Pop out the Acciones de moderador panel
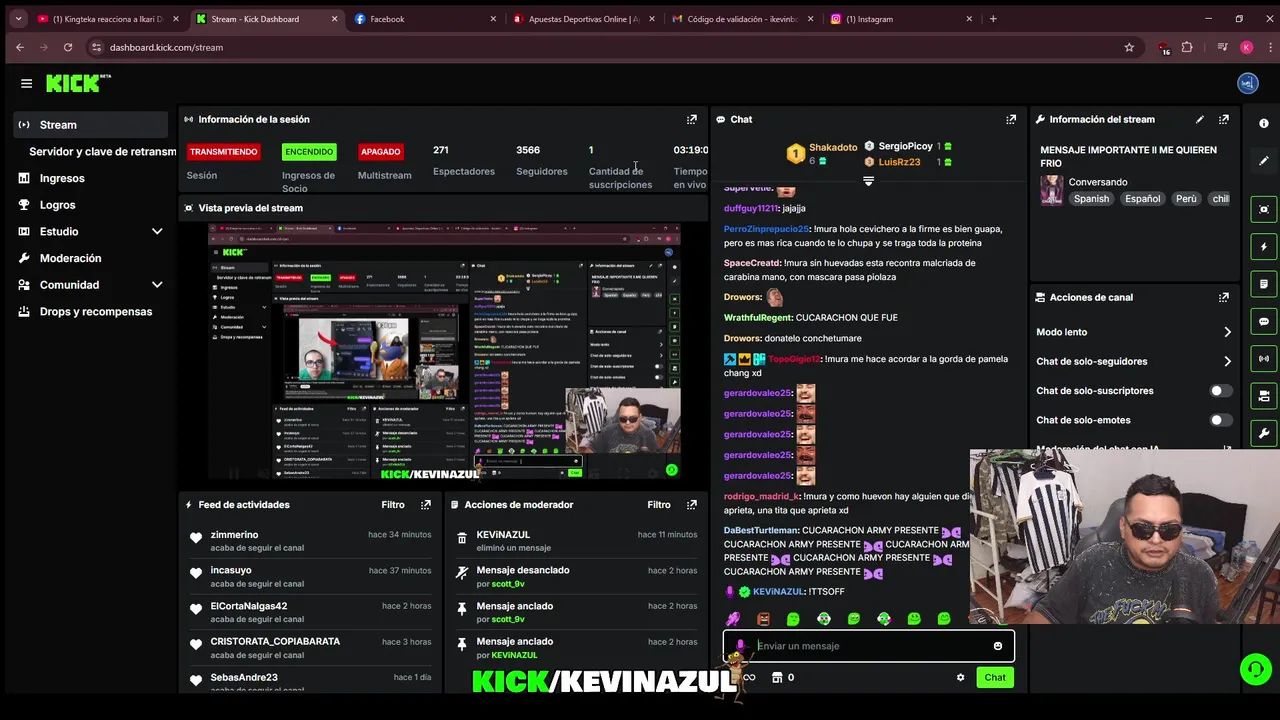Viewport: 1280px width, 720px height. 691,505
